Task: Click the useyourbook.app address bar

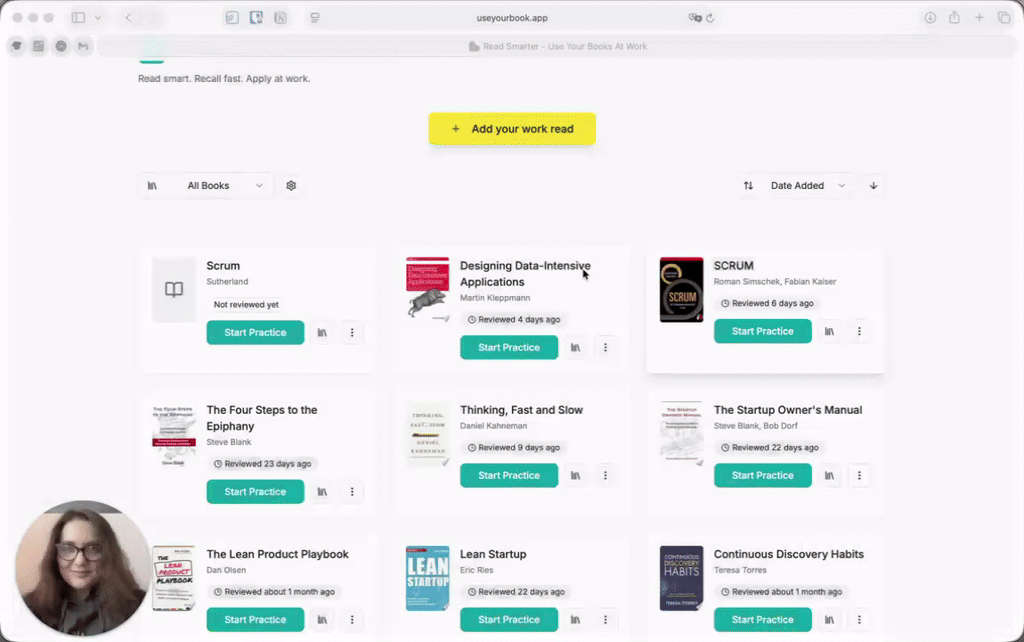Action: [x=512, y=18]
